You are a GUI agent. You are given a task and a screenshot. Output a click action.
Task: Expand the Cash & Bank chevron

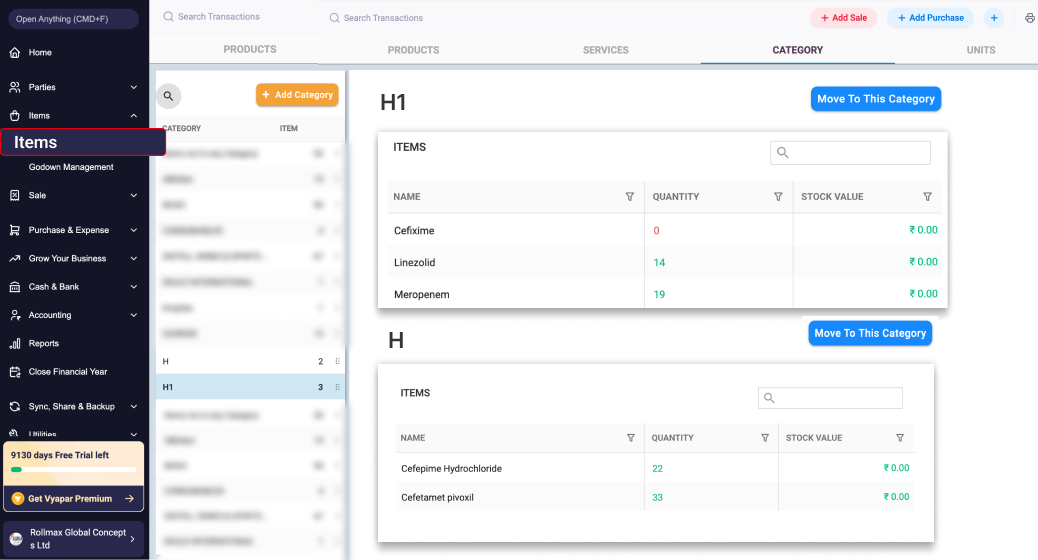tap(134, 287)
